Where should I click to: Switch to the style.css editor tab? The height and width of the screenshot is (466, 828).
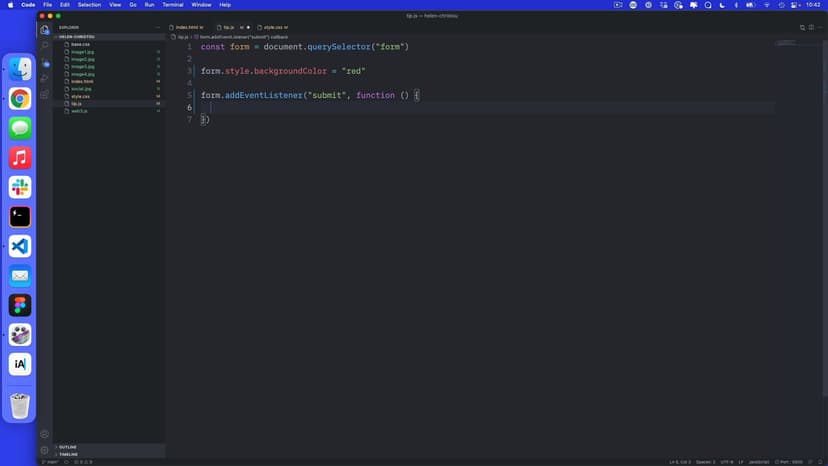point(274,27)
